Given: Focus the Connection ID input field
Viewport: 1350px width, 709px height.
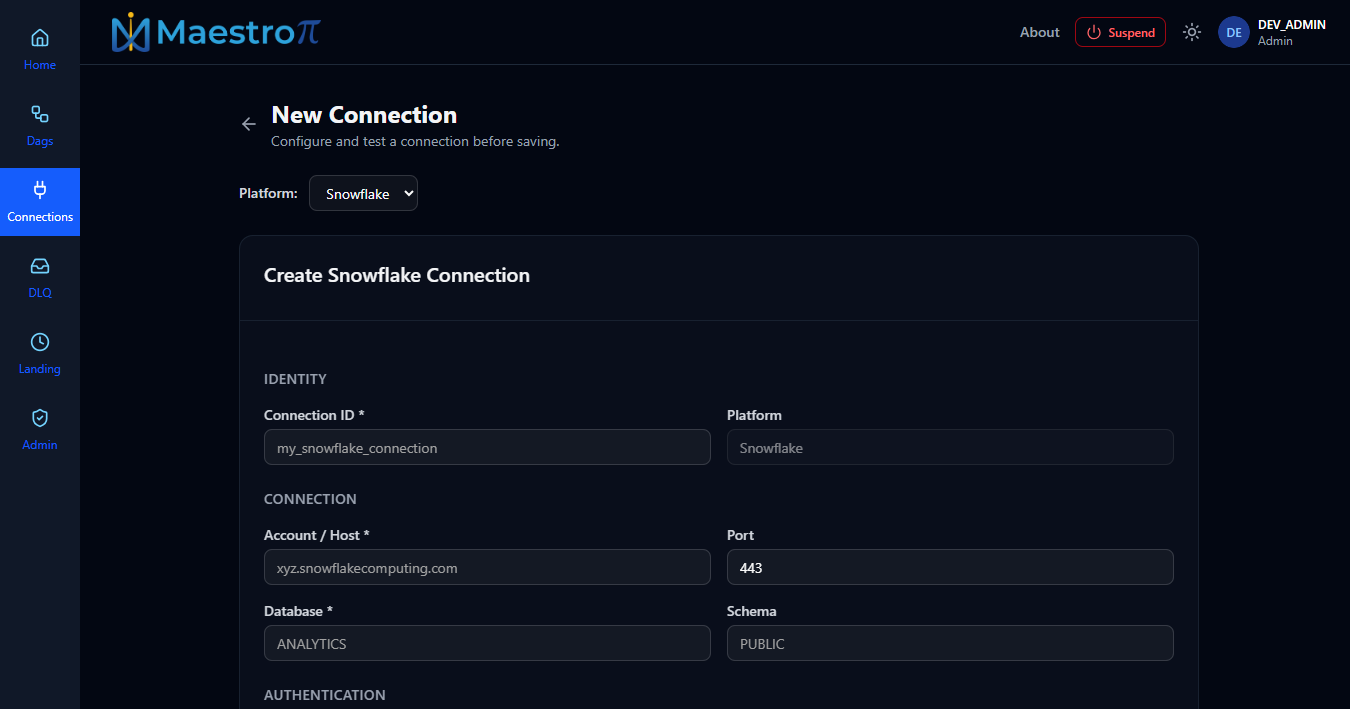Looking at the screenshot, I should pos(487,447).
